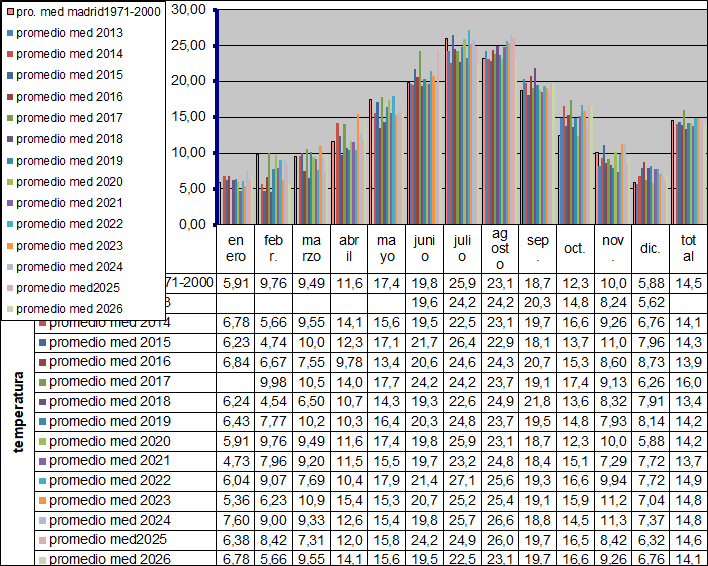Select the pro. med madrid1971-2000 legend entry

coord(84,10)
